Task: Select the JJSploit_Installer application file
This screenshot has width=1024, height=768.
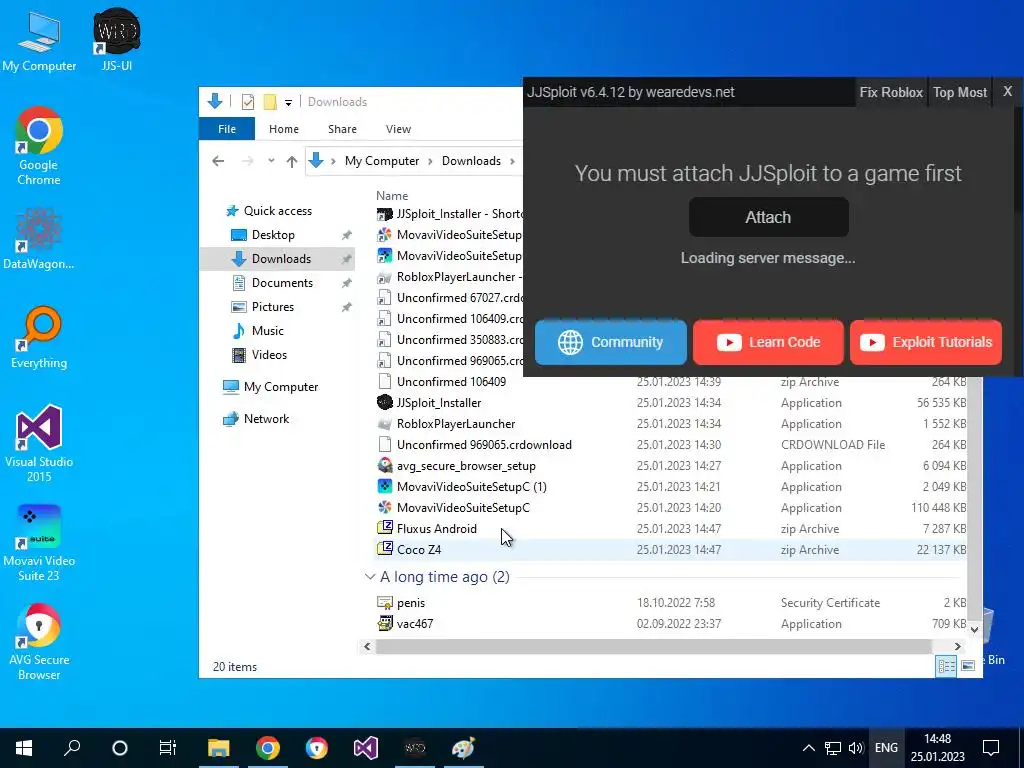Action: (x=671, y=402)
